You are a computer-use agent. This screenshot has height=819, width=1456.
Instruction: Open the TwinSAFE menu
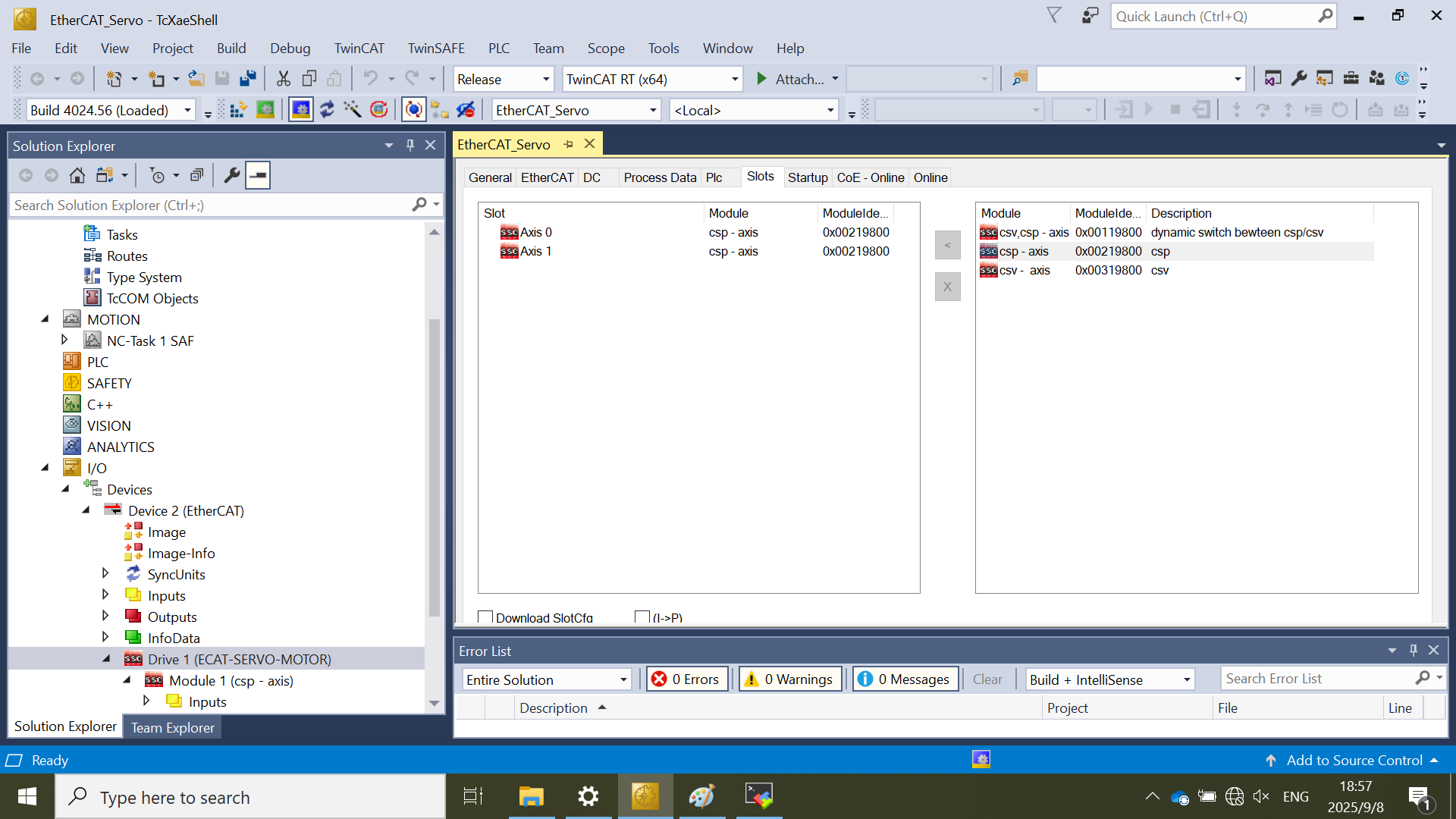point(436,49)
